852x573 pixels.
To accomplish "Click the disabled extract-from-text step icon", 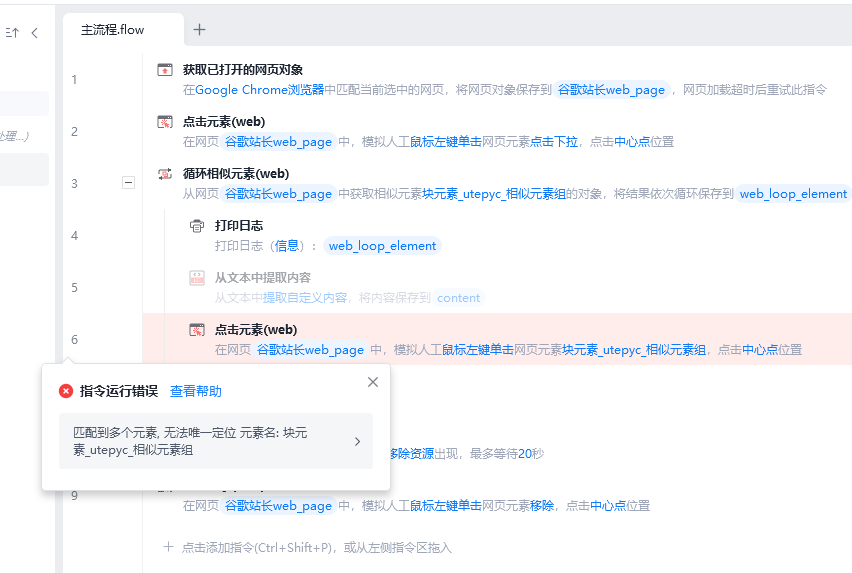I will (x=197, y=278).
